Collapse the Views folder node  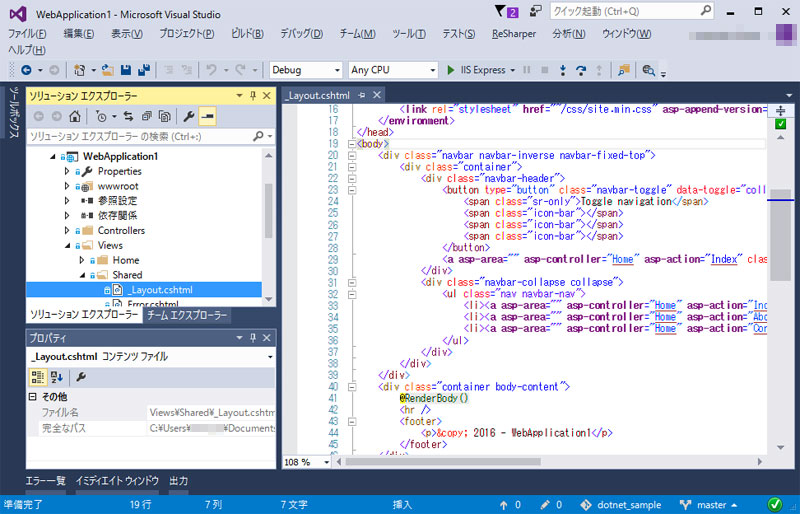[67, 246]
